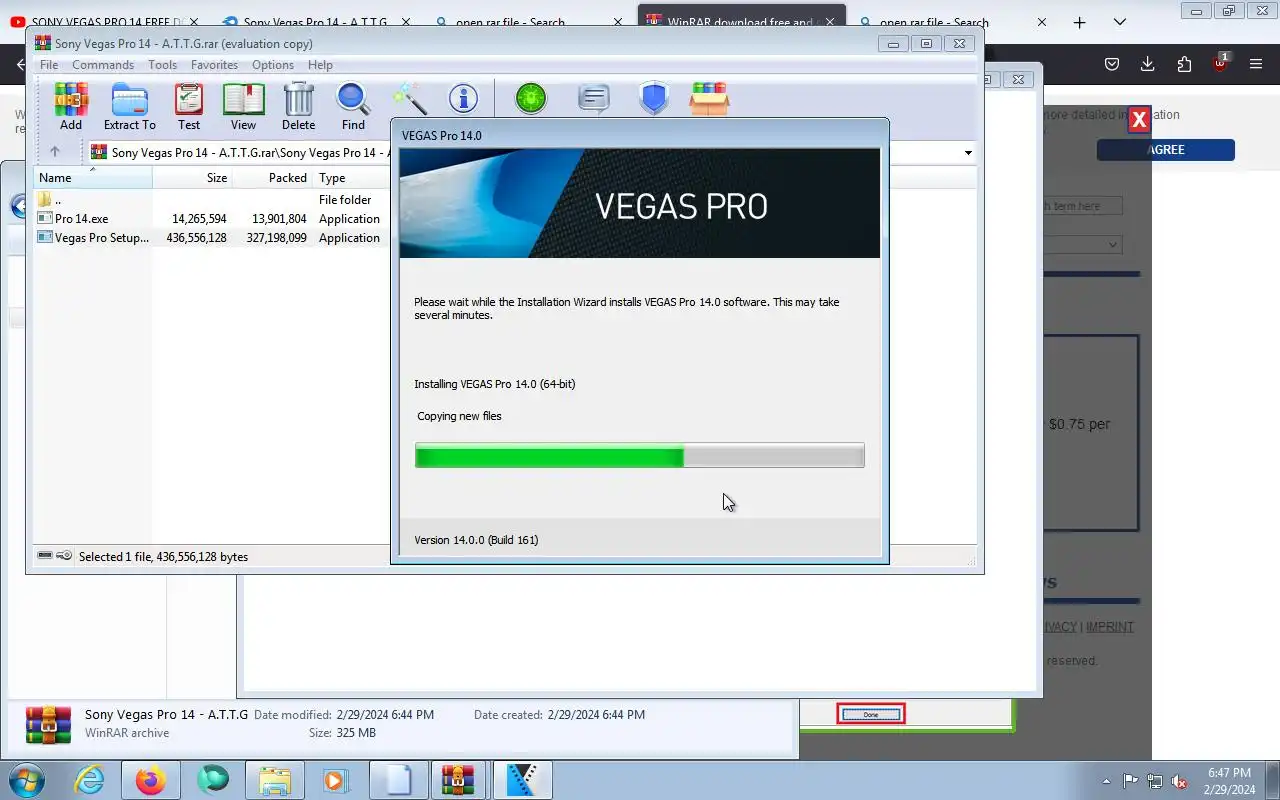Expand the browser list-all-tabs chevron
The image size is (1280, 800).
coord(1120,22)
